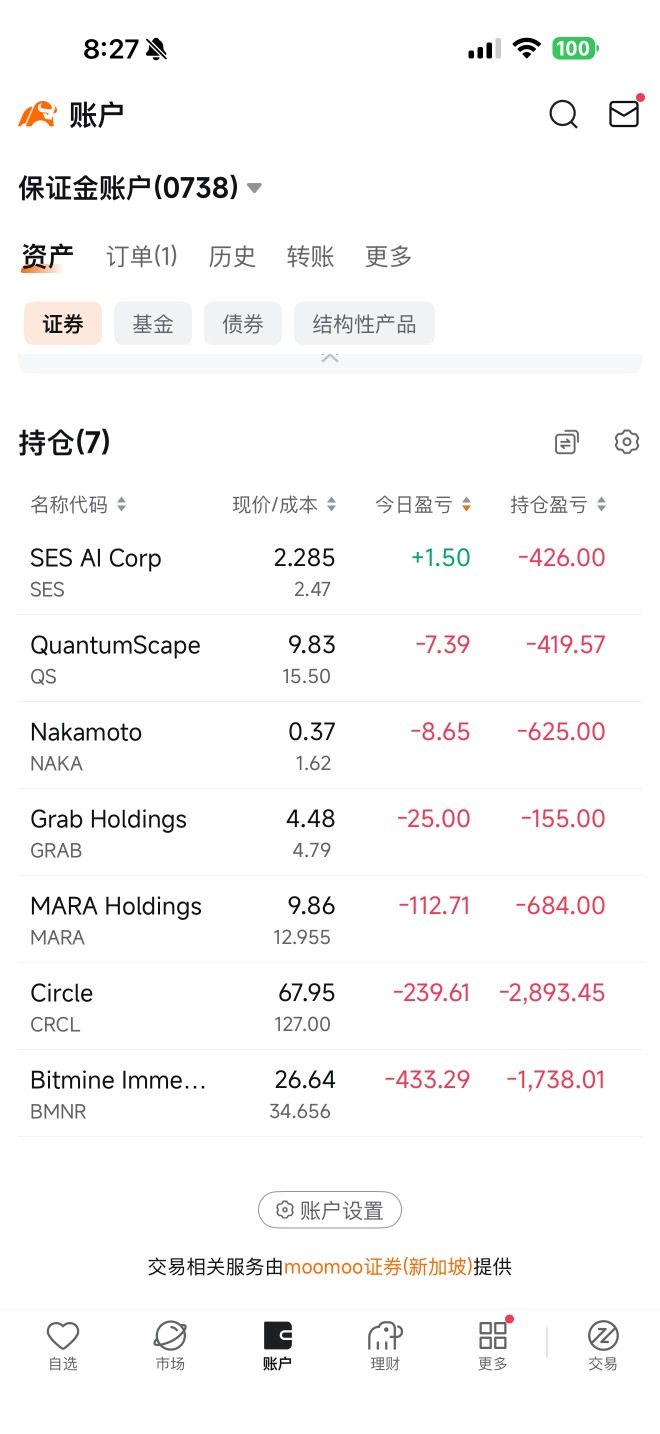
Task: Open the search magnifier icon
Action: (564, 114)
